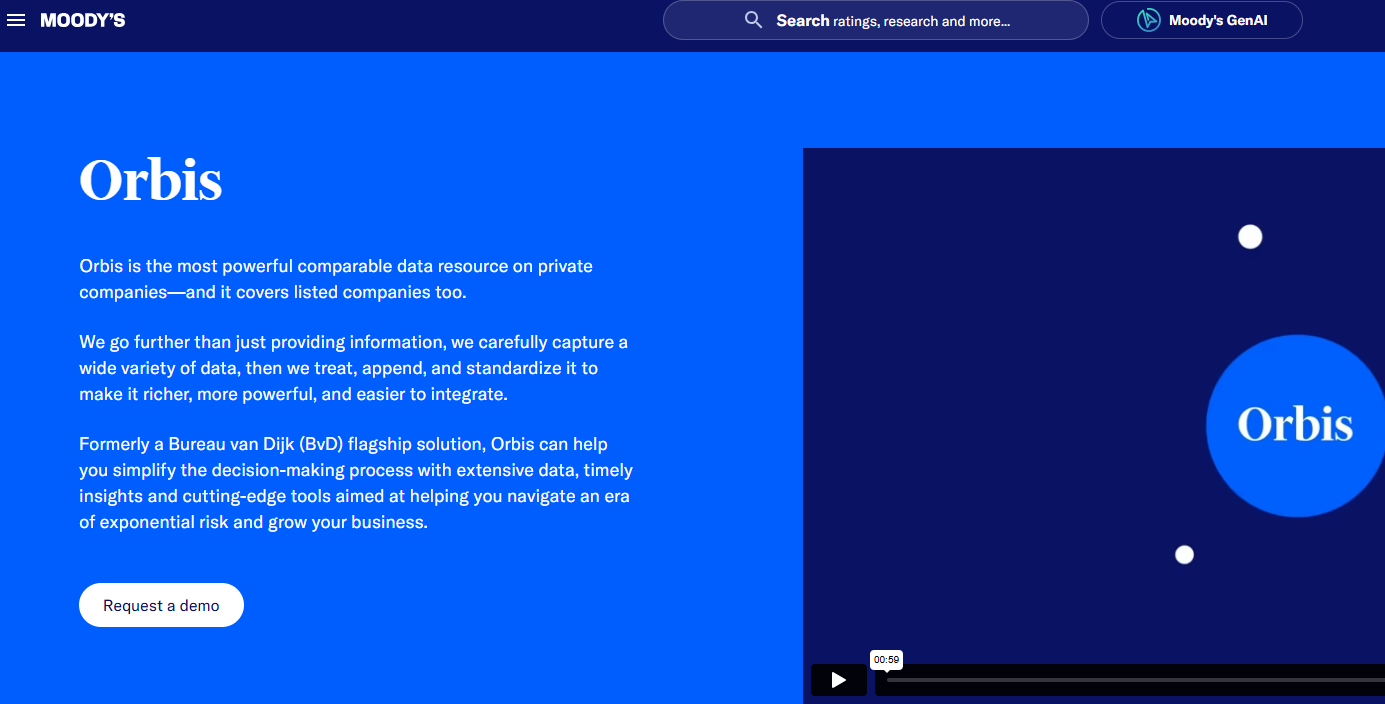
Task: Click the magnifying glass search icon
Action: [754, 20]
